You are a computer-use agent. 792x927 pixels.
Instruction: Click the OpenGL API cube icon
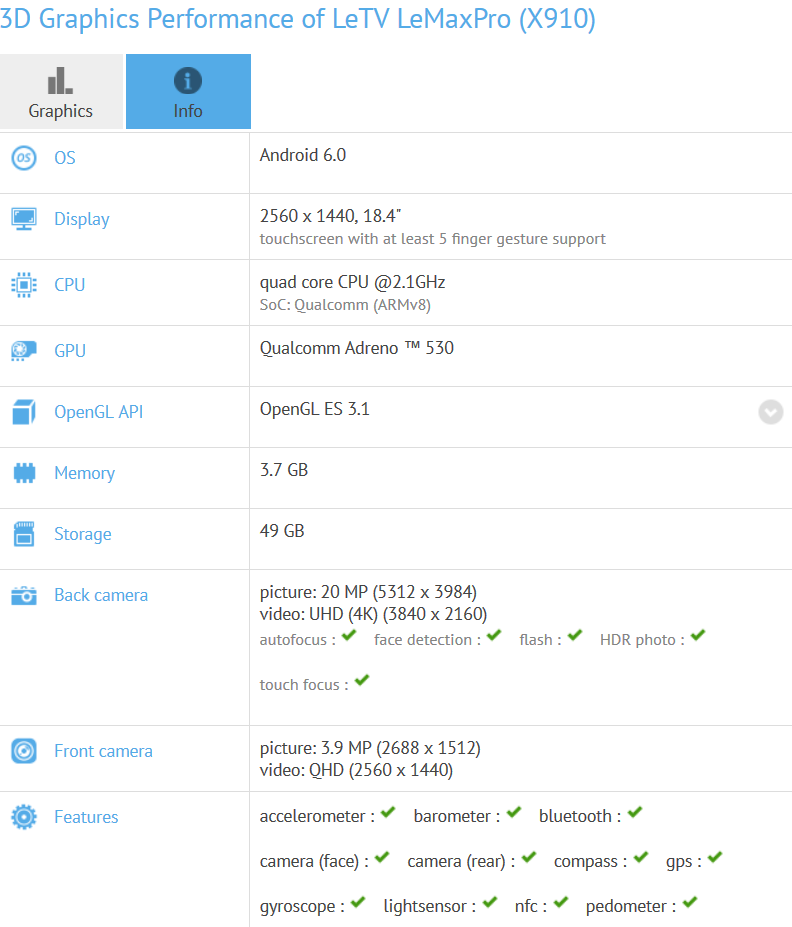coord(24,412)
